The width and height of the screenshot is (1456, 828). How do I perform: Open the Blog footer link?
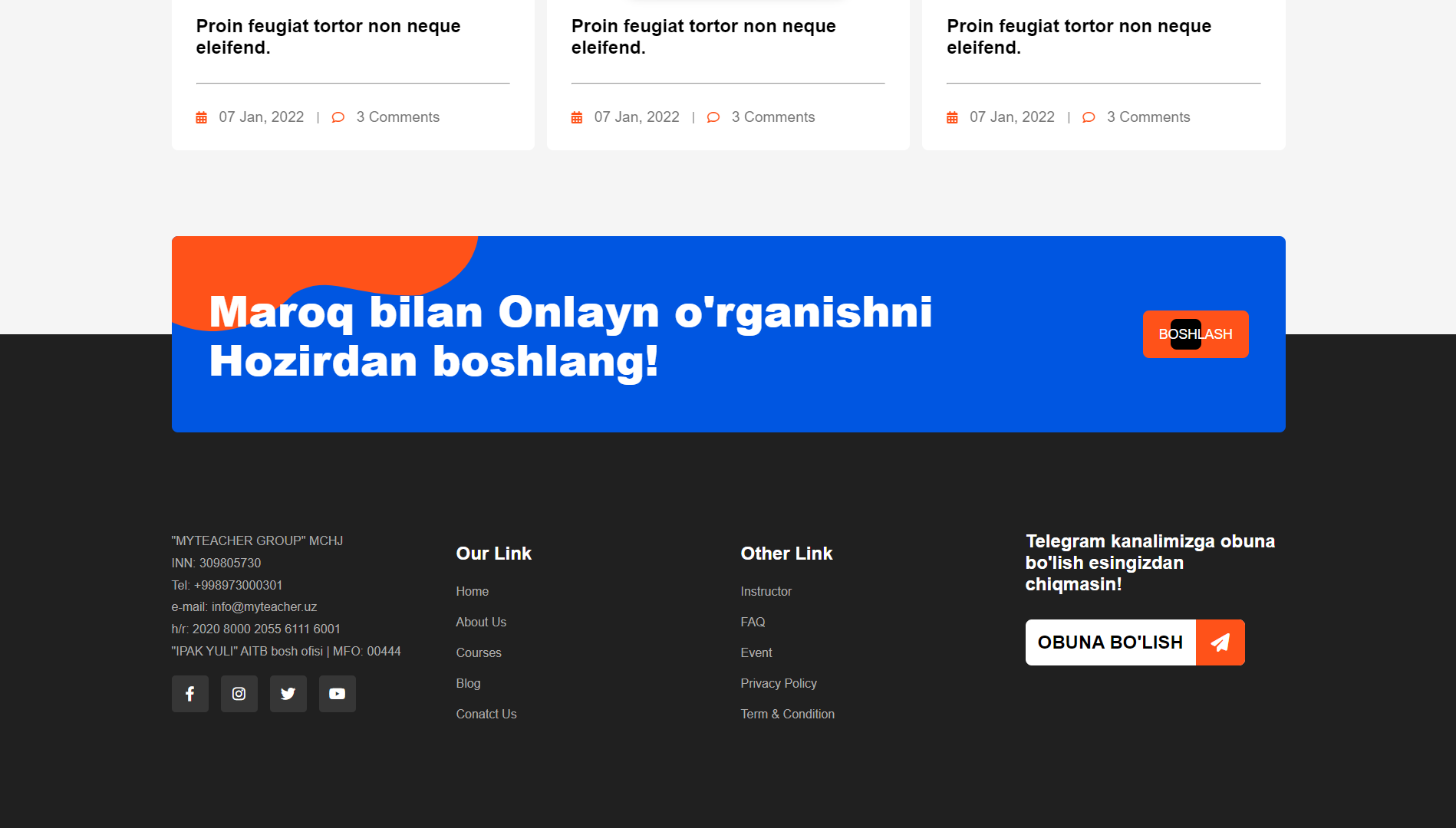[x=468, y=683]
